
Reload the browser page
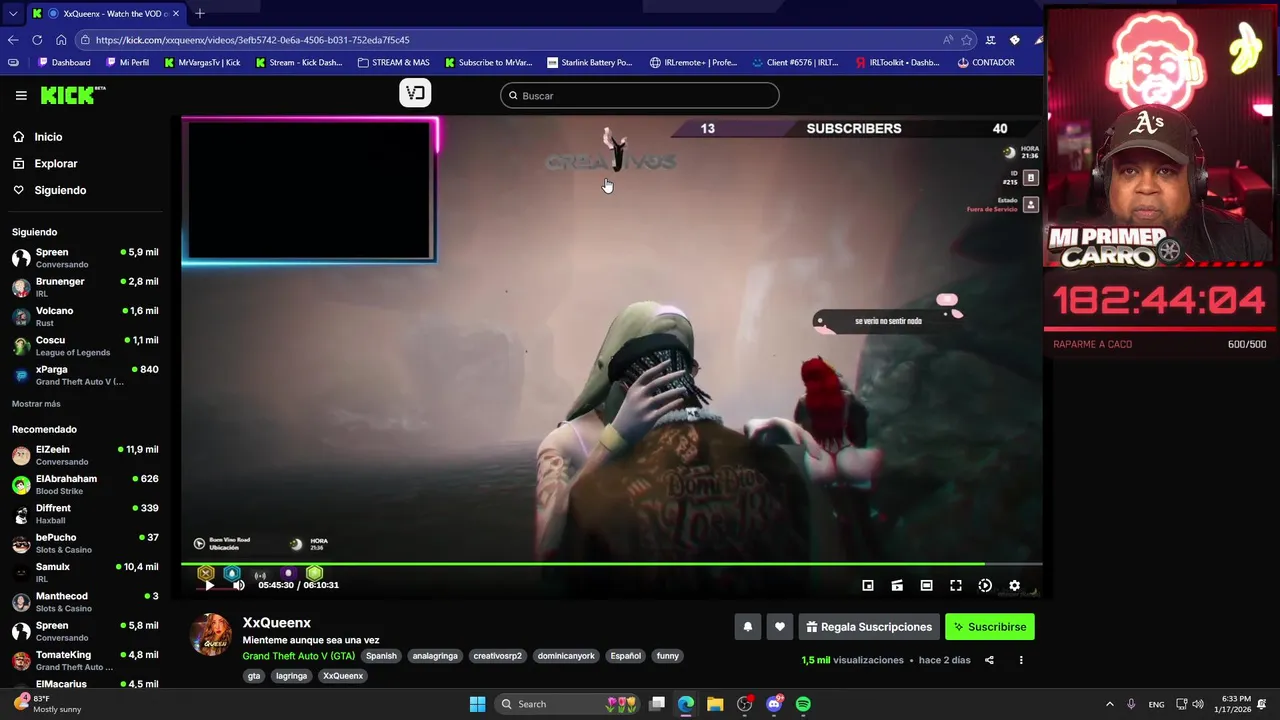point(37,40)
